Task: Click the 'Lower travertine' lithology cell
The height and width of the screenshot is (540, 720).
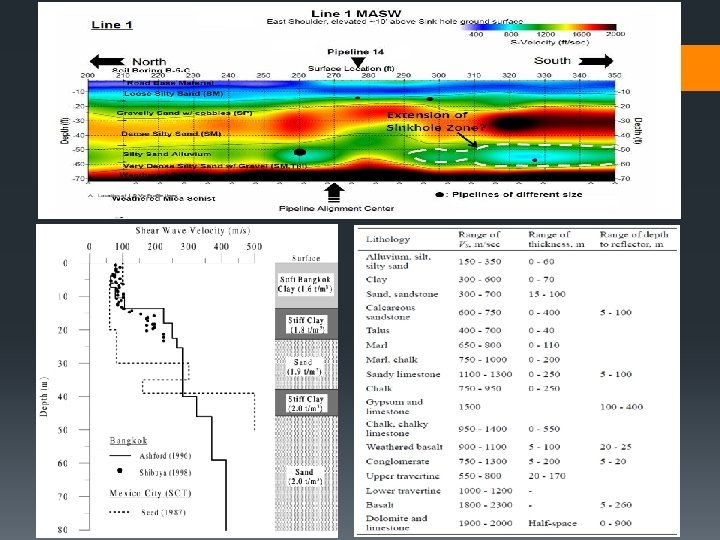Action: click(403, 491)
